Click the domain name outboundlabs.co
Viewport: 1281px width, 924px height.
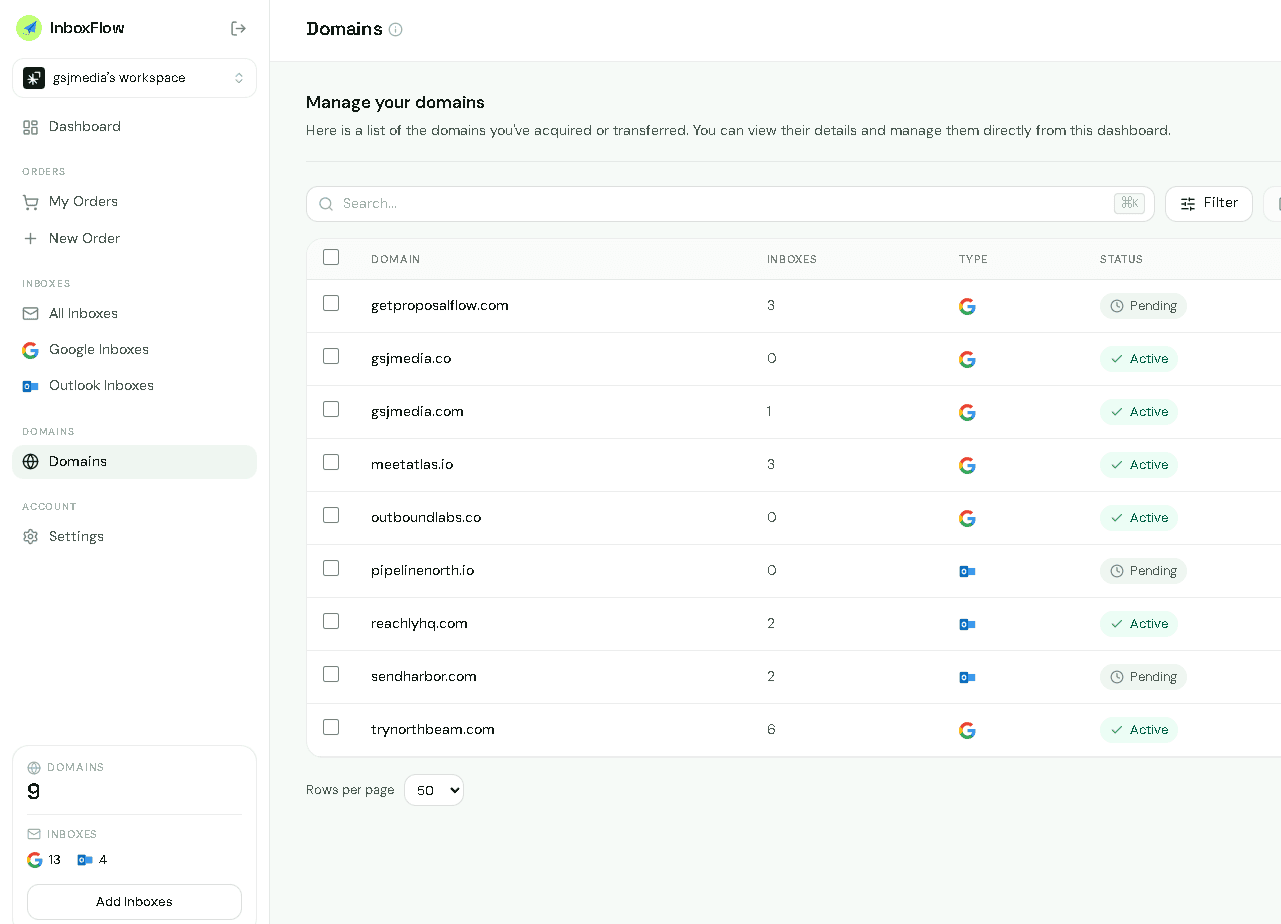pyautogui.click(x=426, y=518)
